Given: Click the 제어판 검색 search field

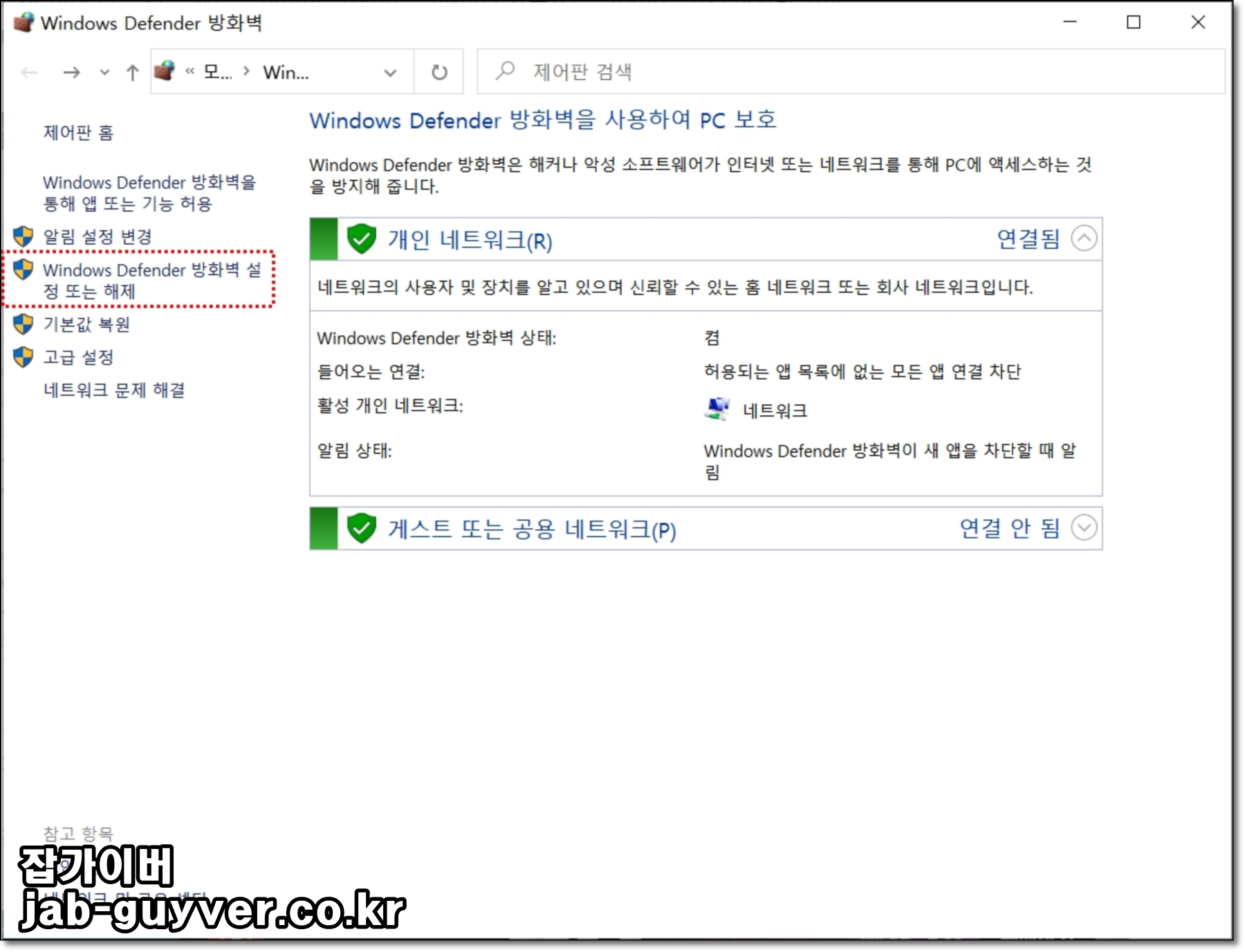Looking at the screenshot, I should pyautogui.click(x=851, y=71).
